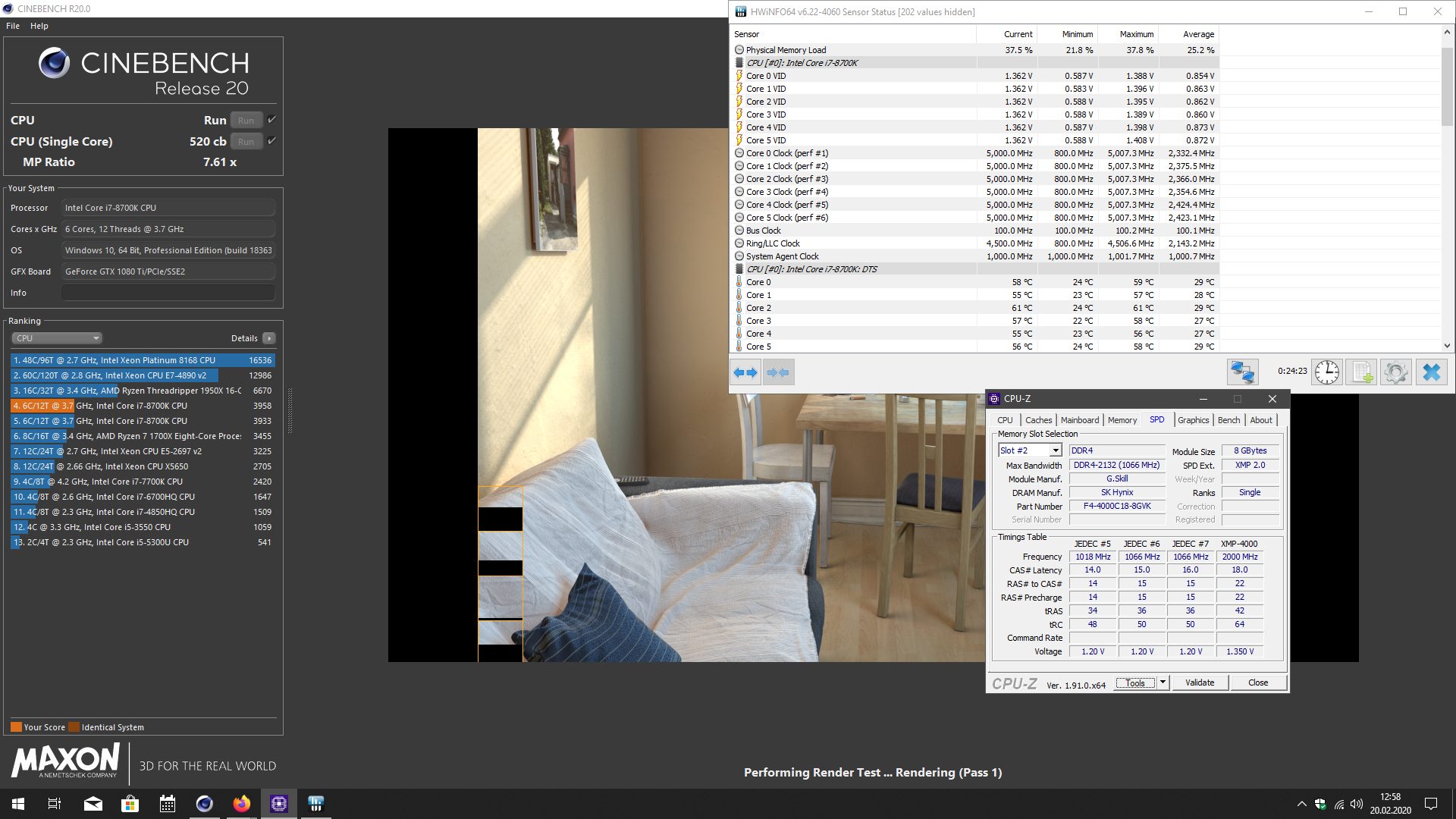The image size is (1456, 819).
Task: Open the notification center icon
Action: (1431, 804)
